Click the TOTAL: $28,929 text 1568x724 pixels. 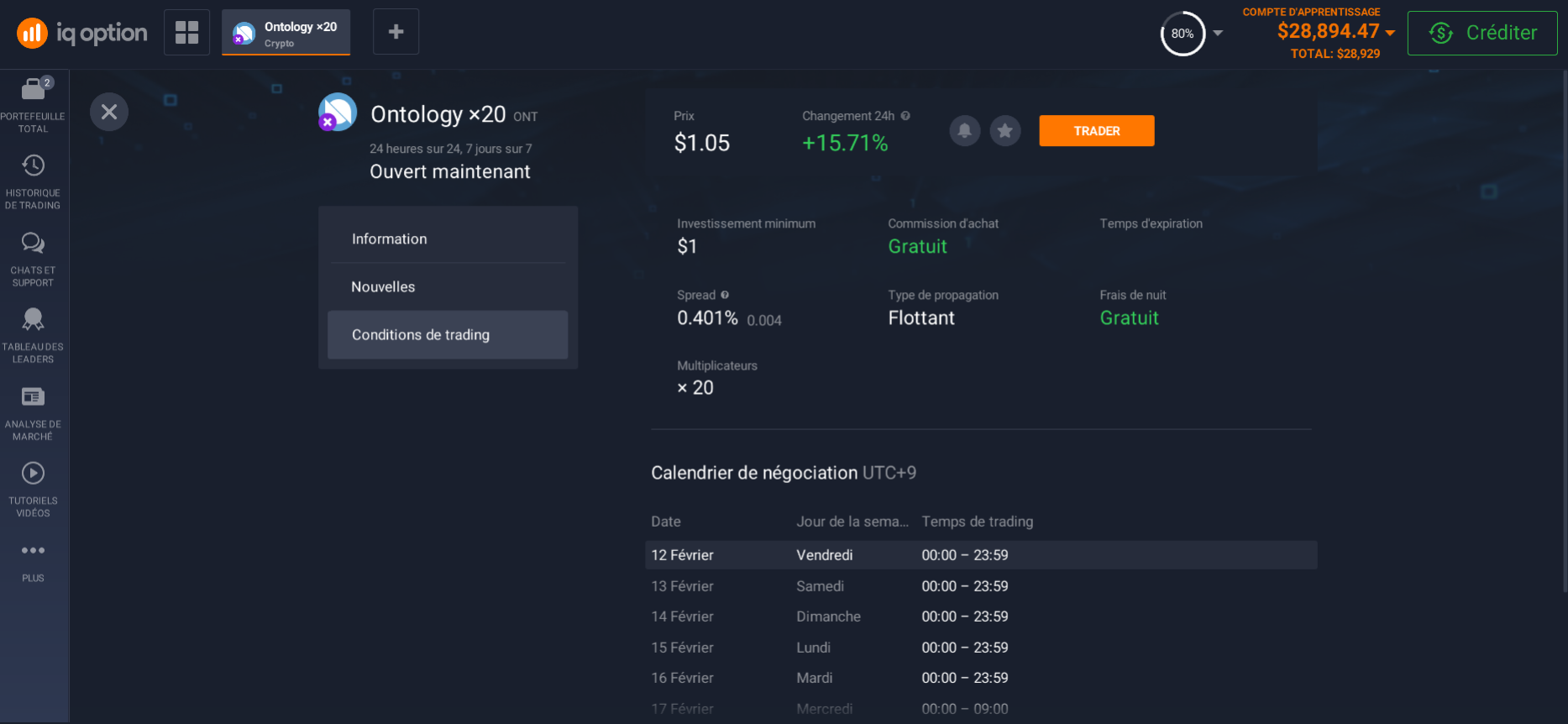tap(1335, 54)
